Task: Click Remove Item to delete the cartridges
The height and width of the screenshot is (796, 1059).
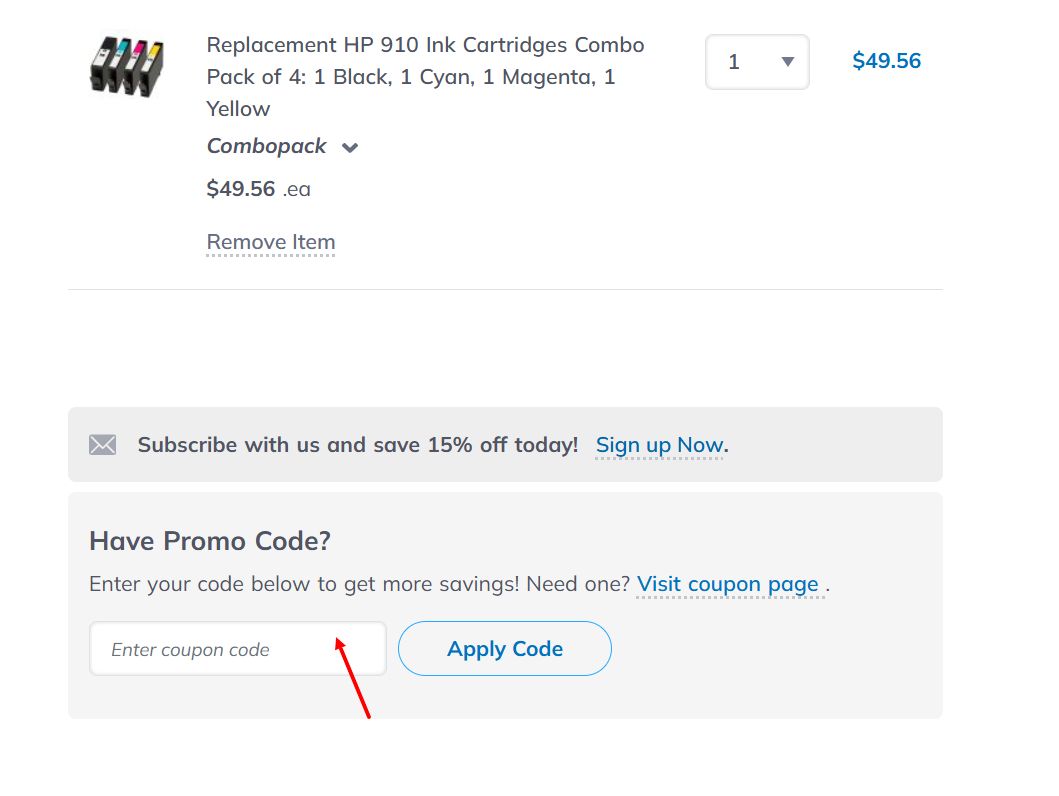Action: (270, 241)
